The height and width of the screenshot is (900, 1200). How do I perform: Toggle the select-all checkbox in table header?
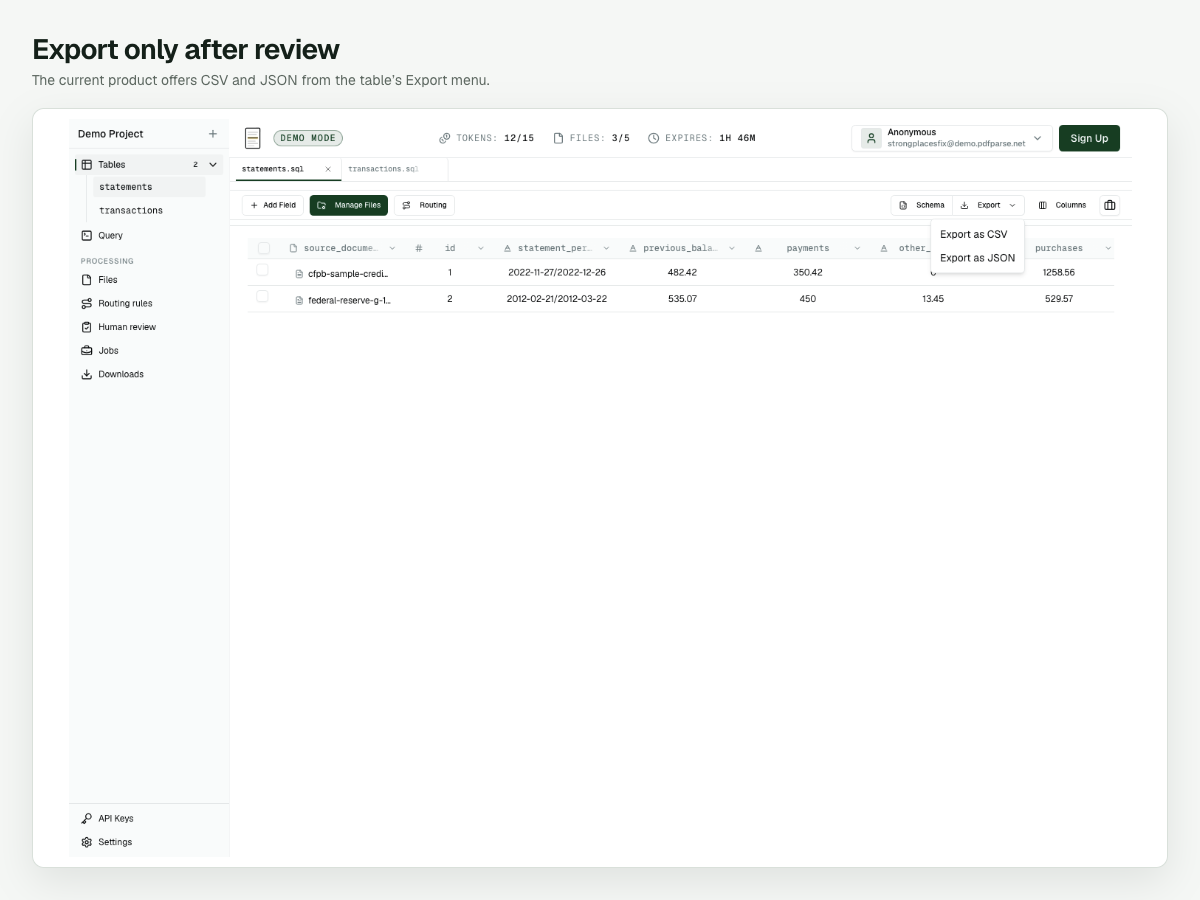[x=264, y=248]
